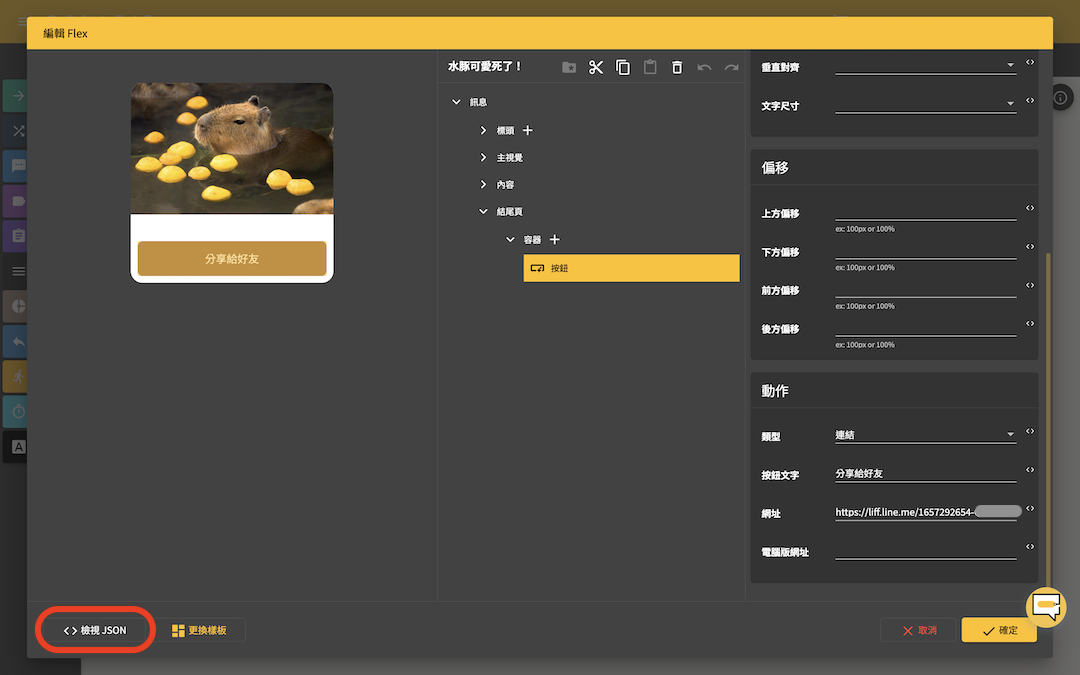Click the paste clipboard icon
Screen dimensions: 1080x675
tap(650, 67)
